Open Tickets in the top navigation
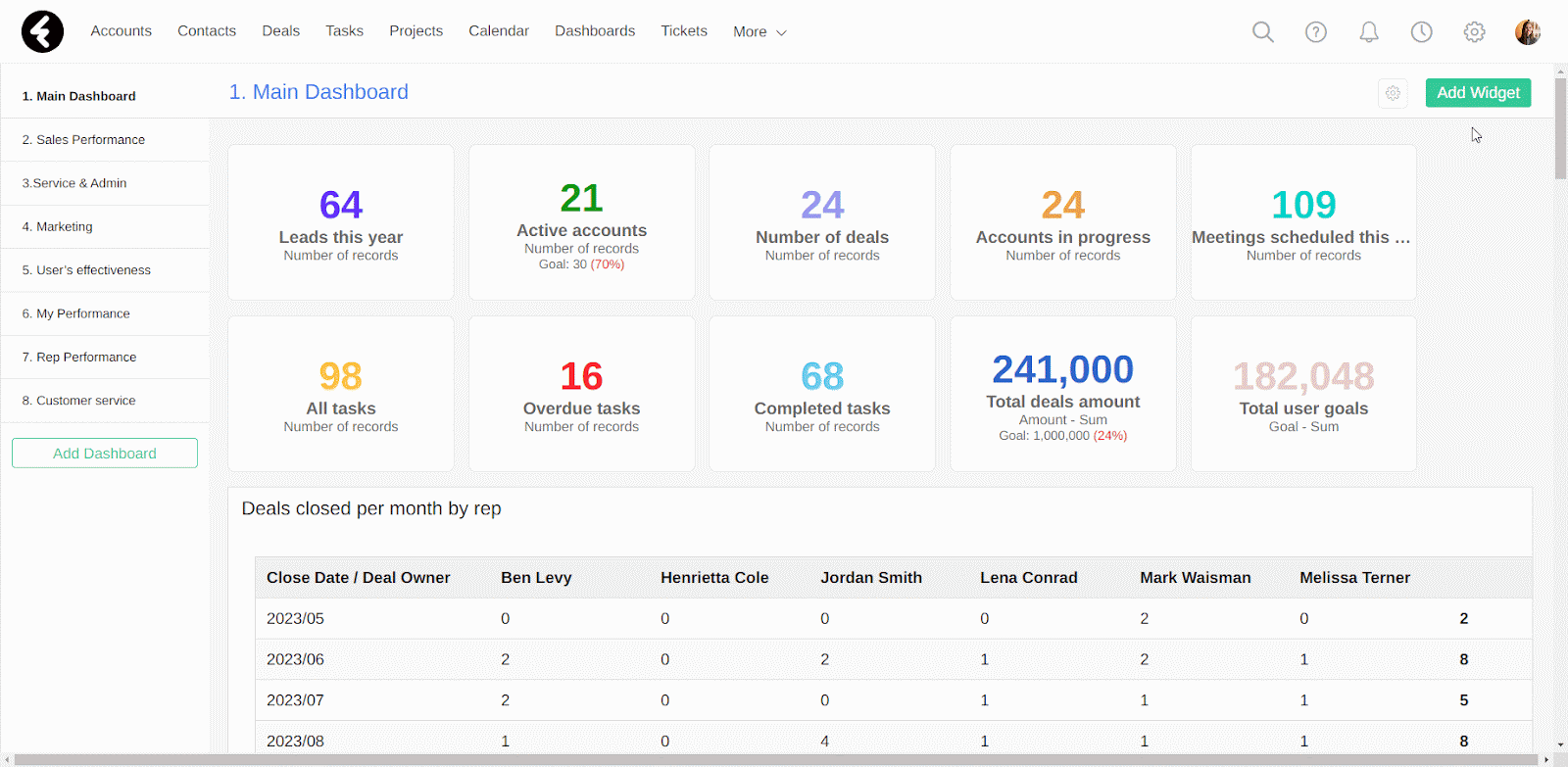 click(x=684, y=30)
